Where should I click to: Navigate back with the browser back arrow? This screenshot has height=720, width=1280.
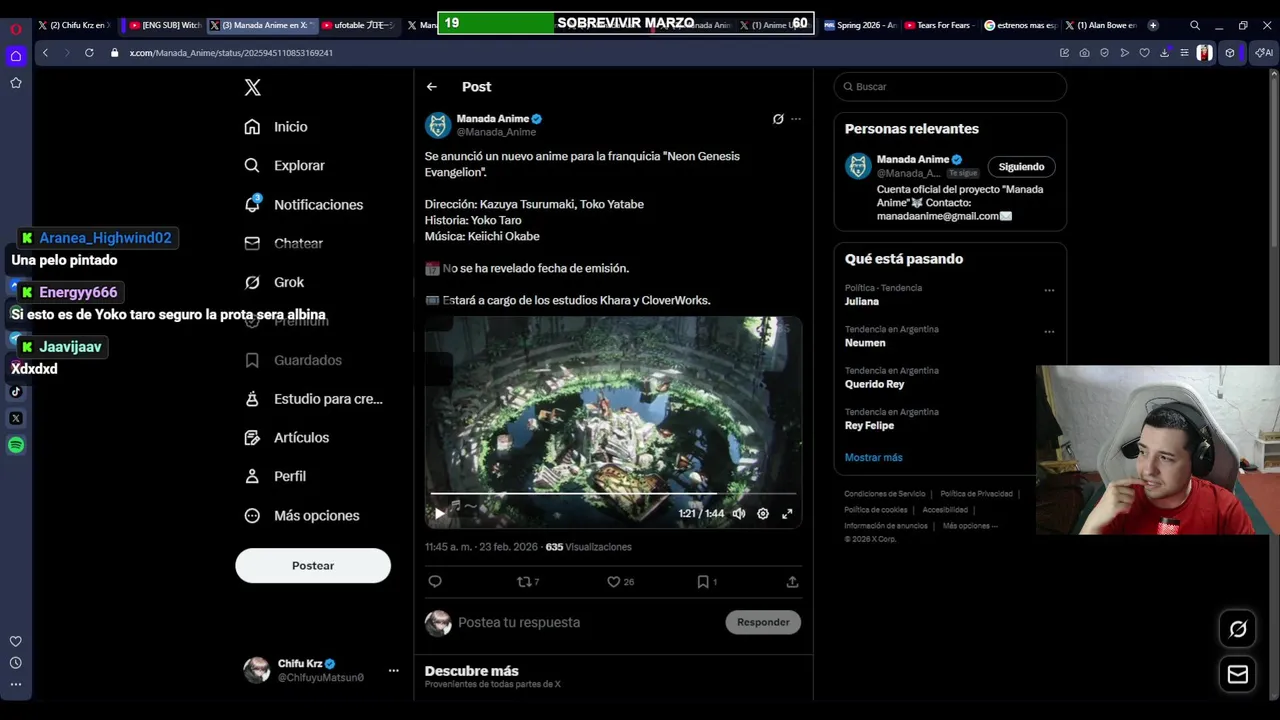[x=45, y=52]
